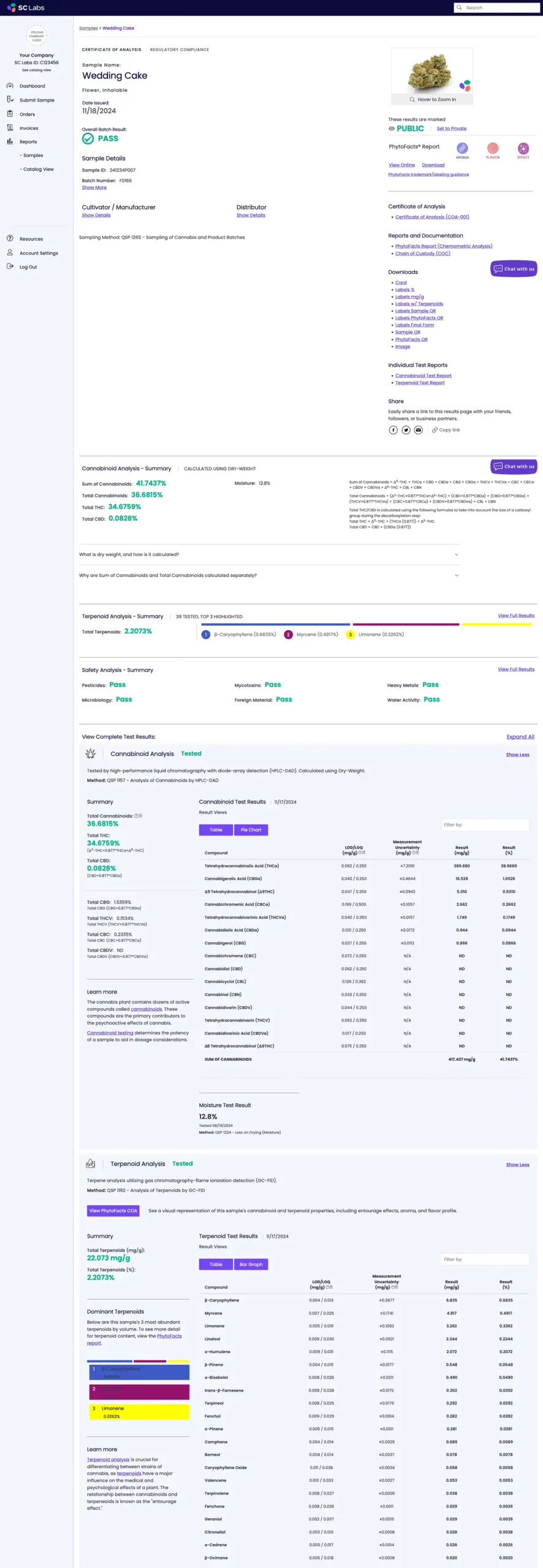Image resolution: width=543 pixels, height=1568 pixels.
Task: Click the Reports bar chart icon
Action: pos(10,141)
